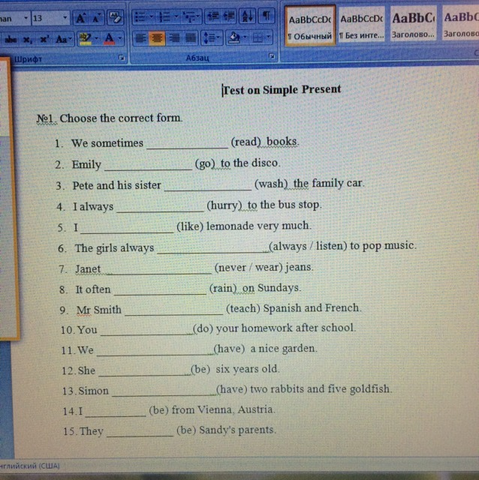Image resolution: width=479 pixels, height=480 pixels.
Task: Click the blank line after 'We sometimes'
Action: click(x=187, y=143)
